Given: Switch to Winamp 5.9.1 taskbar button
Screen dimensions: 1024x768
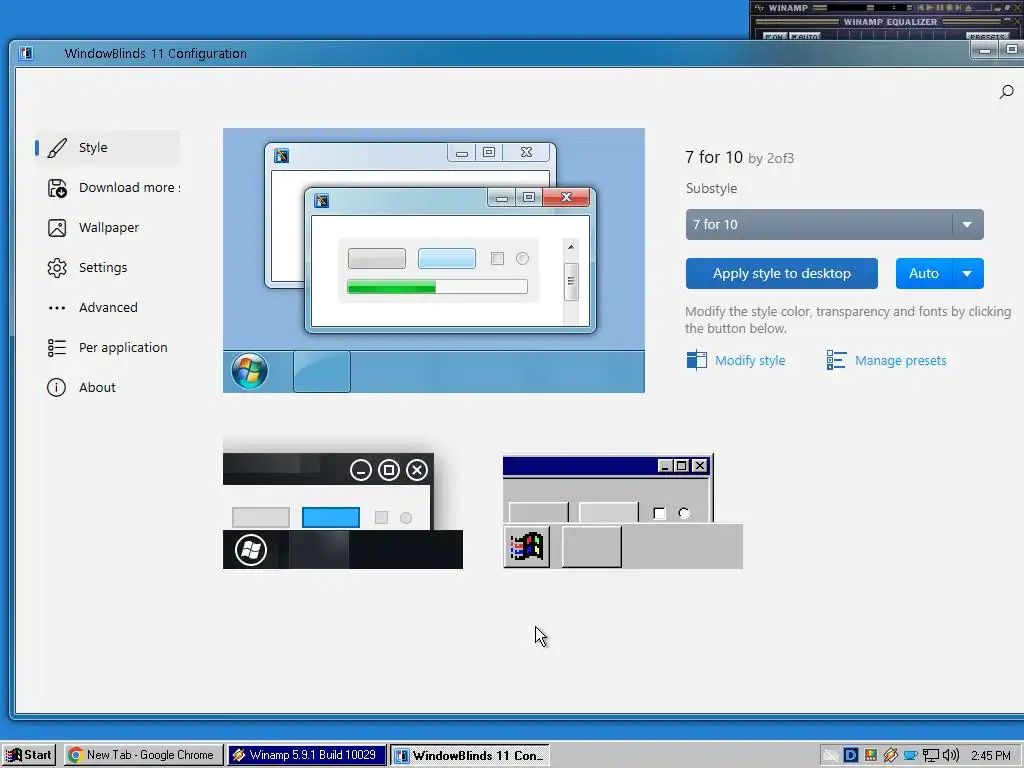Looking at the screenshot, I should pos(307,755).
